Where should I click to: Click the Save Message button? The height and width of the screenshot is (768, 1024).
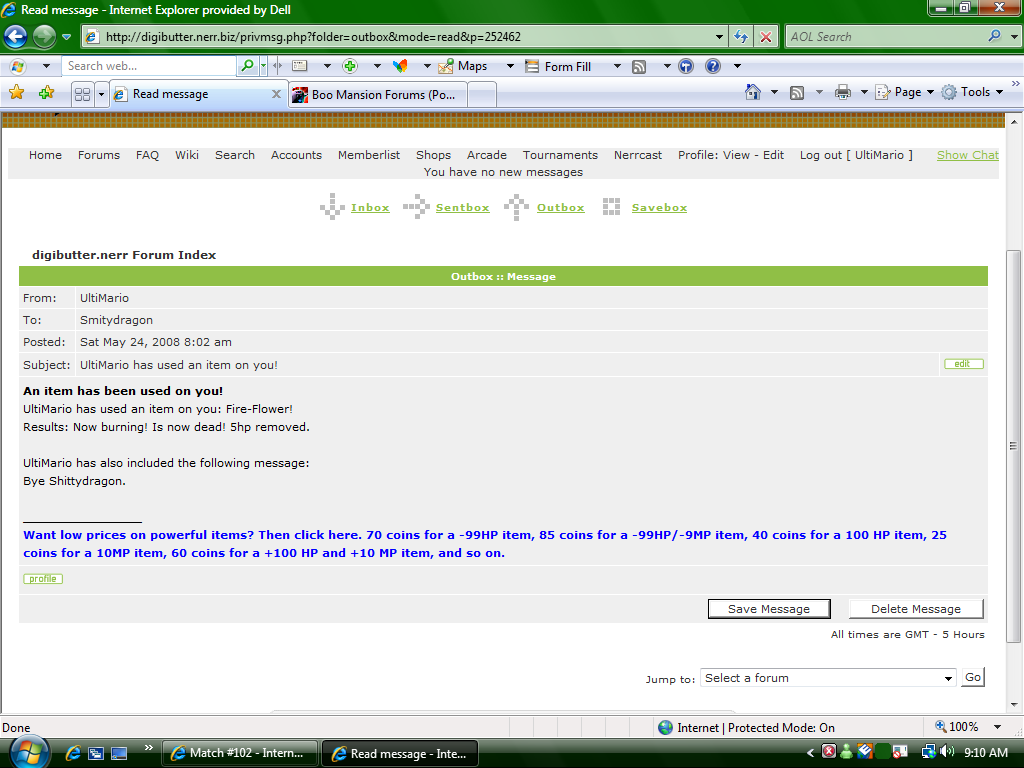[768, 609]
